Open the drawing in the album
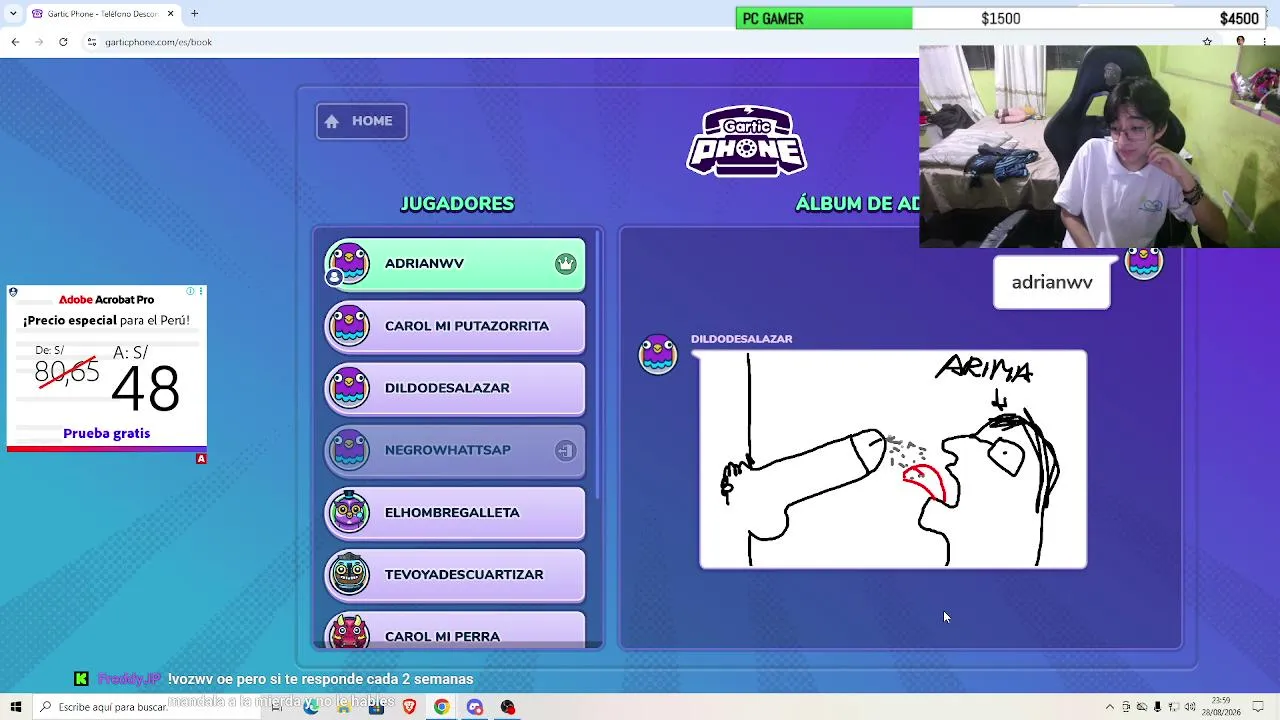Image resolution: width=1280 pixels, height=720 pixels. point(893,459)
